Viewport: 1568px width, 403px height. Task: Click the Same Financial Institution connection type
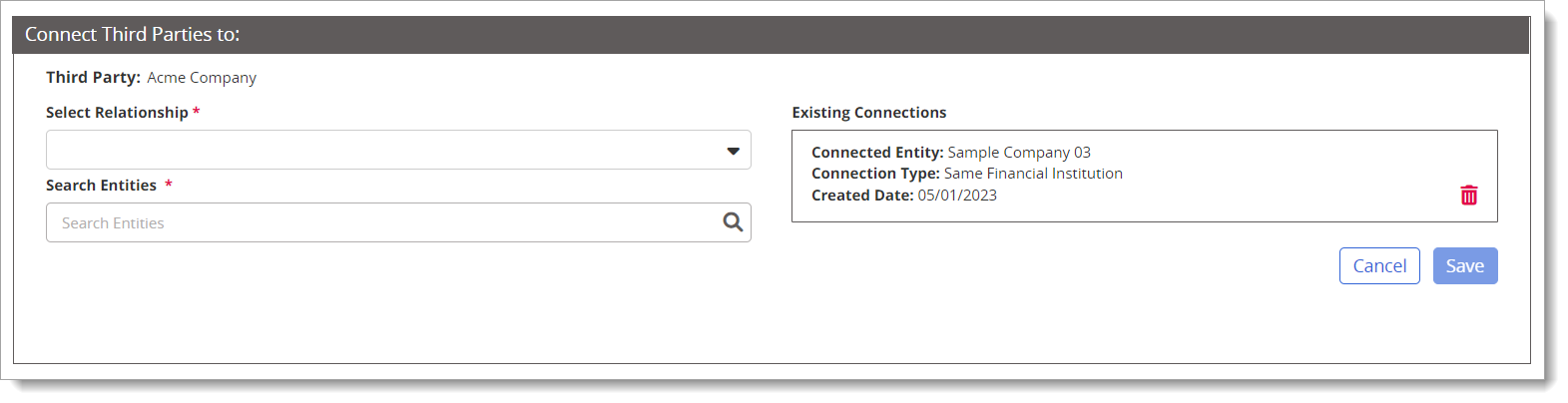1033,174
